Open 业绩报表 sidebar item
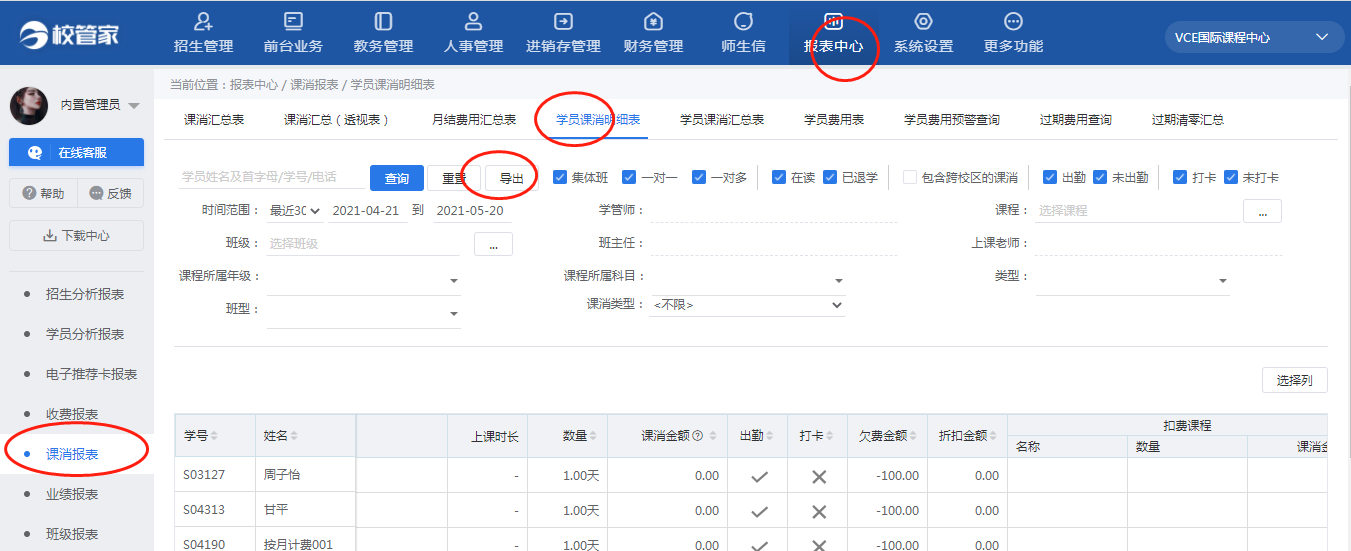 pyautogui.click(x=72, y=494)
